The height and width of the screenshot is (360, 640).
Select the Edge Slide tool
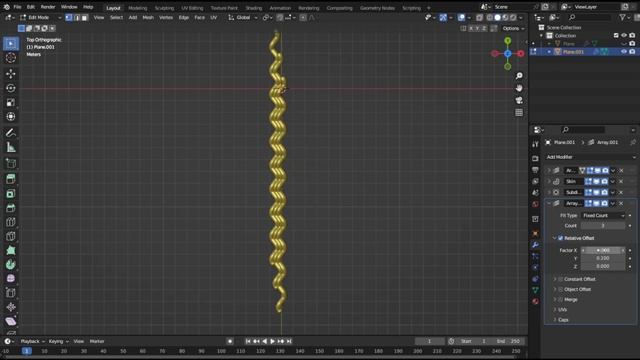click(x=11, y=293)
